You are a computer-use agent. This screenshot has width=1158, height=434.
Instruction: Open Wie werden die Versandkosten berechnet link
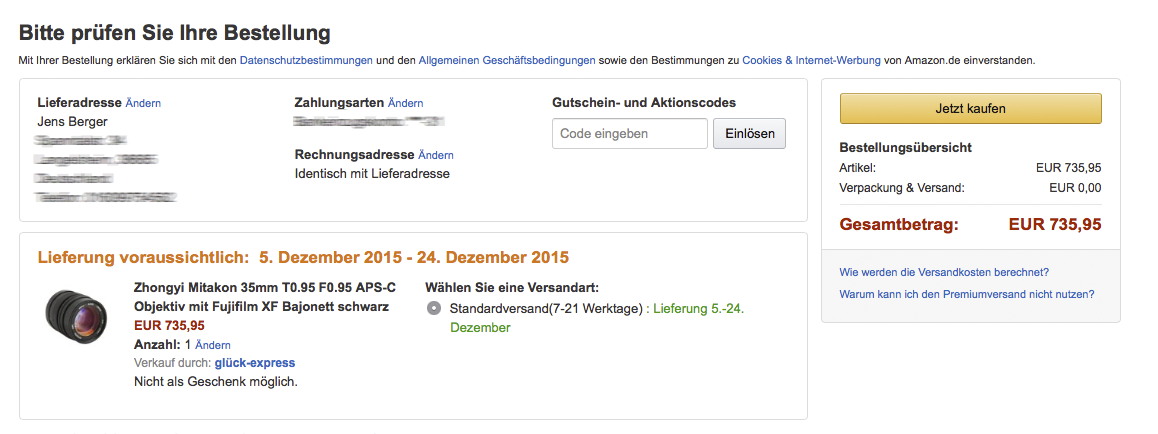(945, 272)
